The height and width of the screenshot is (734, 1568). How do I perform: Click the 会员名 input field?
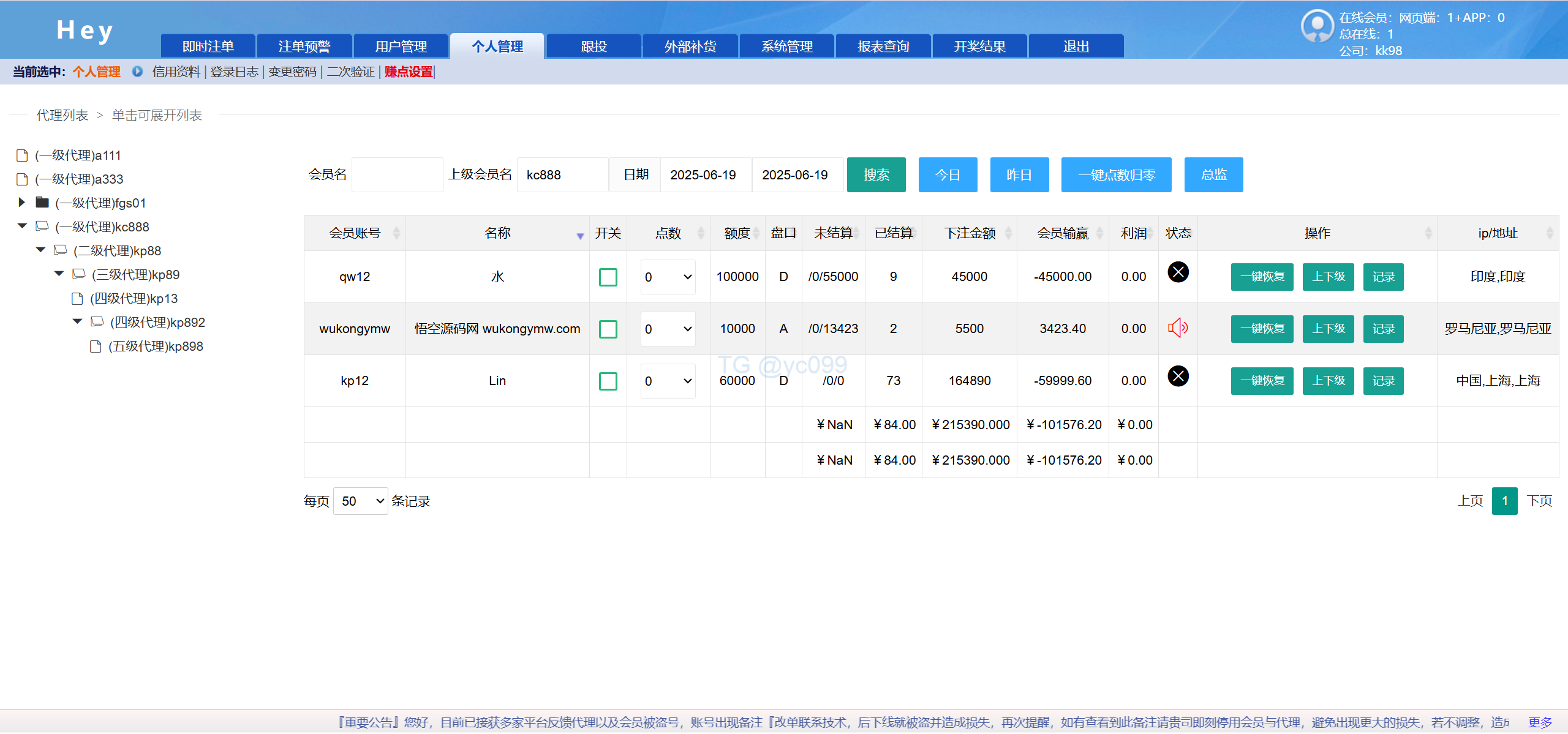[x=397, y=175]
